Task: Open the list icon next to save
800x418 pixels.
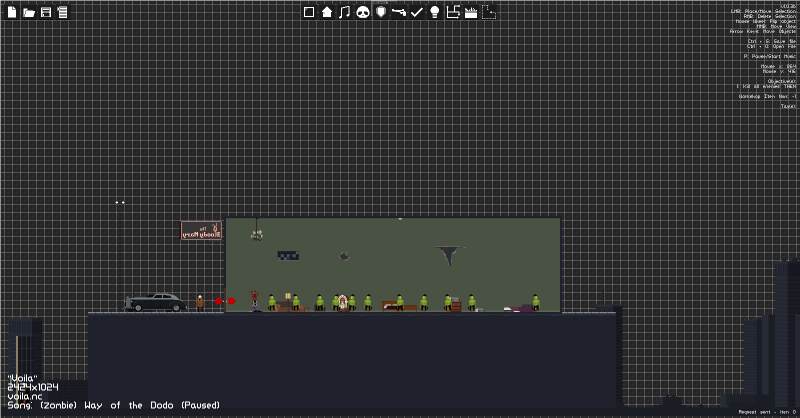Action: pos(62,12)
